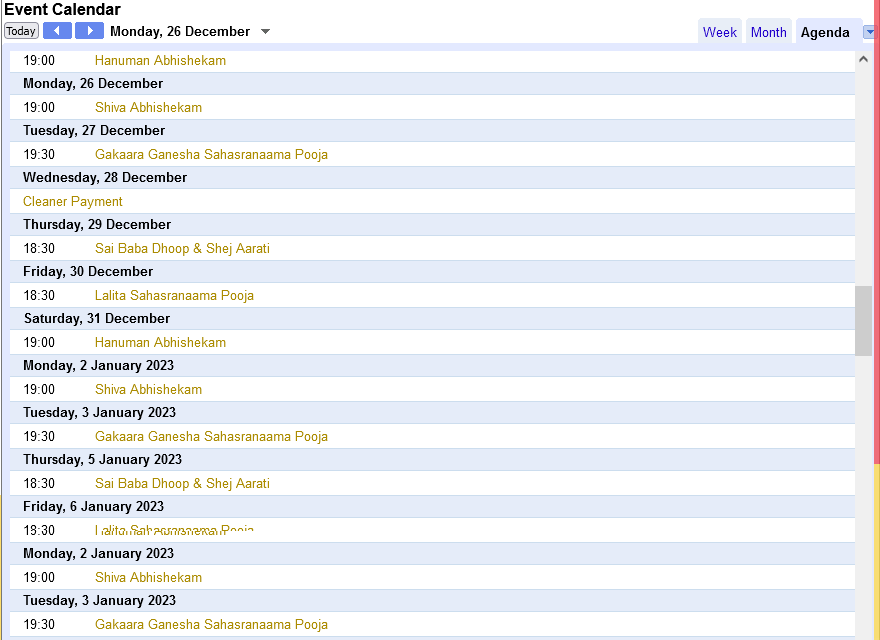Click the scrollbar up arrow
Viewport: 880px width, 640px height.
(863, 59)
